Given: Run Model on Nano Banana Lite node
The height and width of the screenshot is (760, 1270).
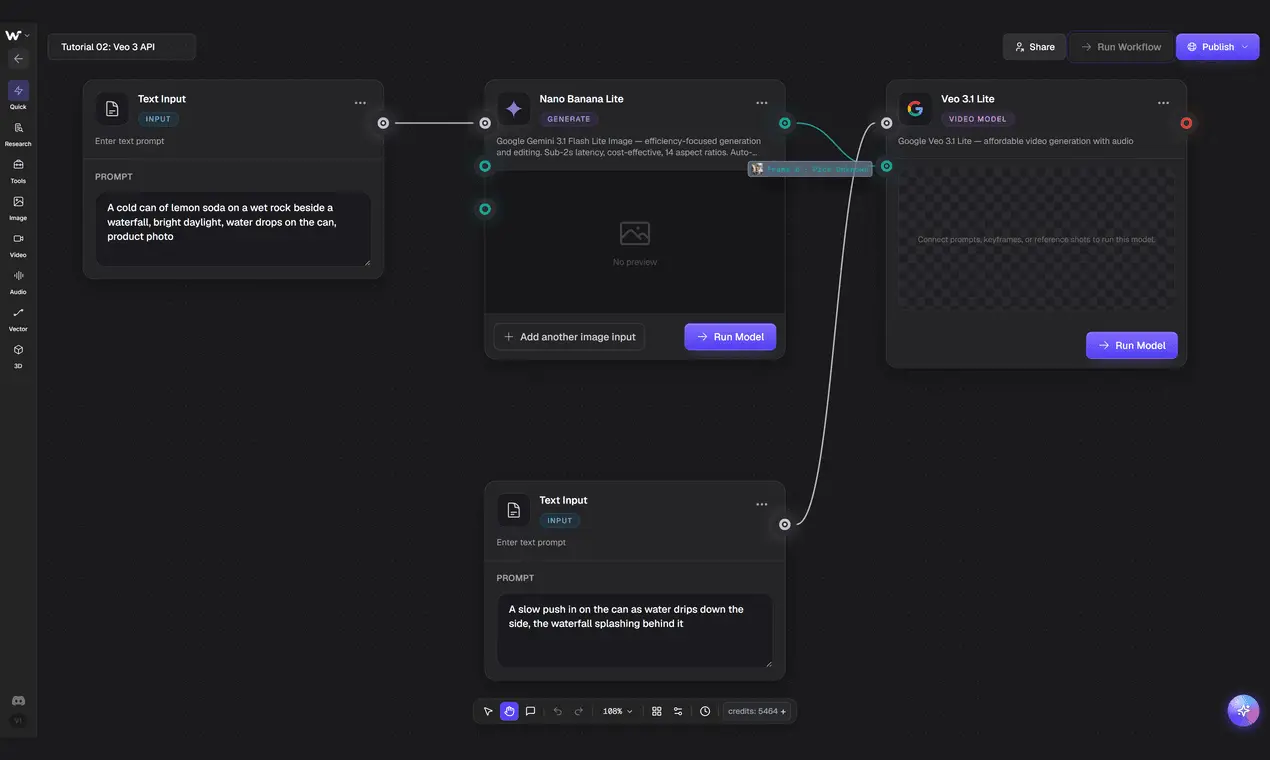Looking at the screenshot, I should 730,337.
